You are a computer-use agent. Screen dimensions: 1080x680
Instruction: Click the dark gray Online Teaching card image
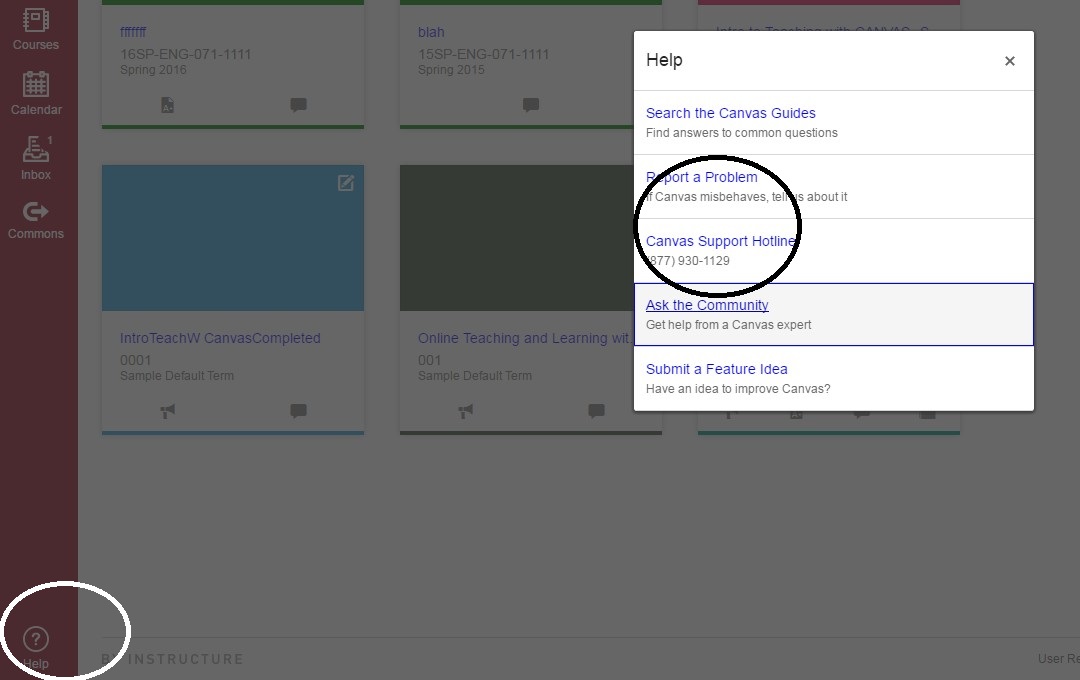click(517, 238)
